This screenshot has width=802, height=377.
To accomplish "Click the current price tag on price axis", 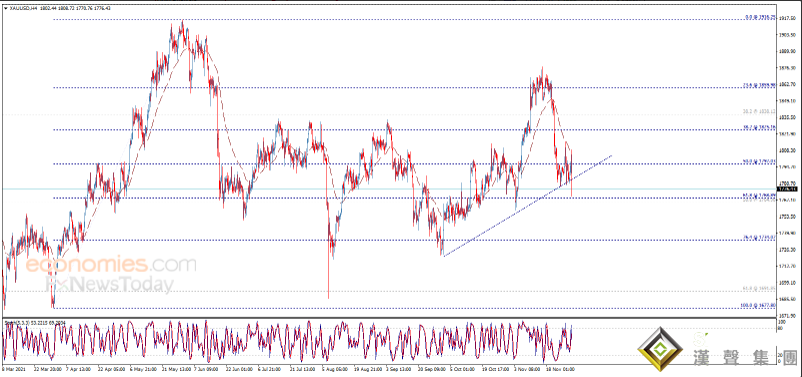I will [788, 189].
